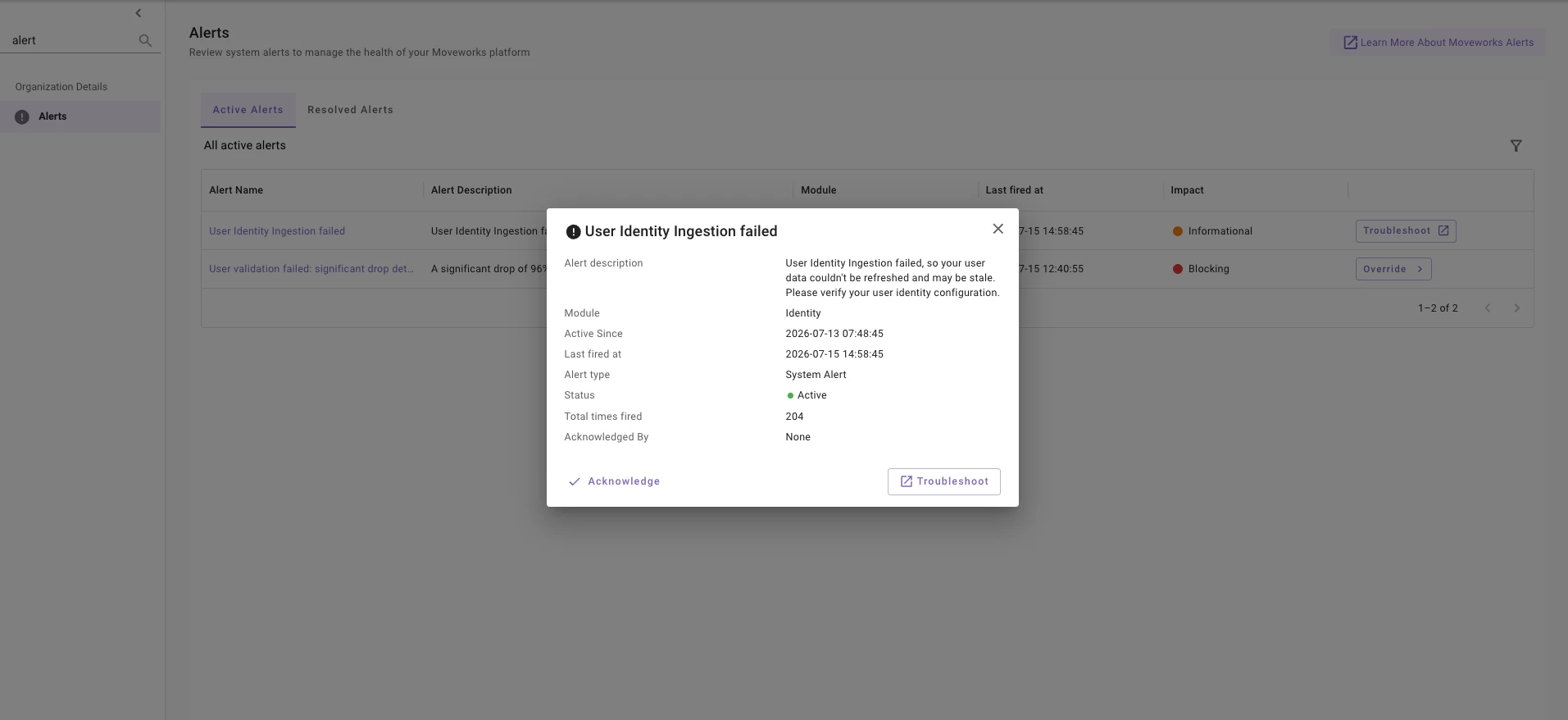Click the 'System Alert' type value
This screenshot has width=1568, height=720.
816,375
